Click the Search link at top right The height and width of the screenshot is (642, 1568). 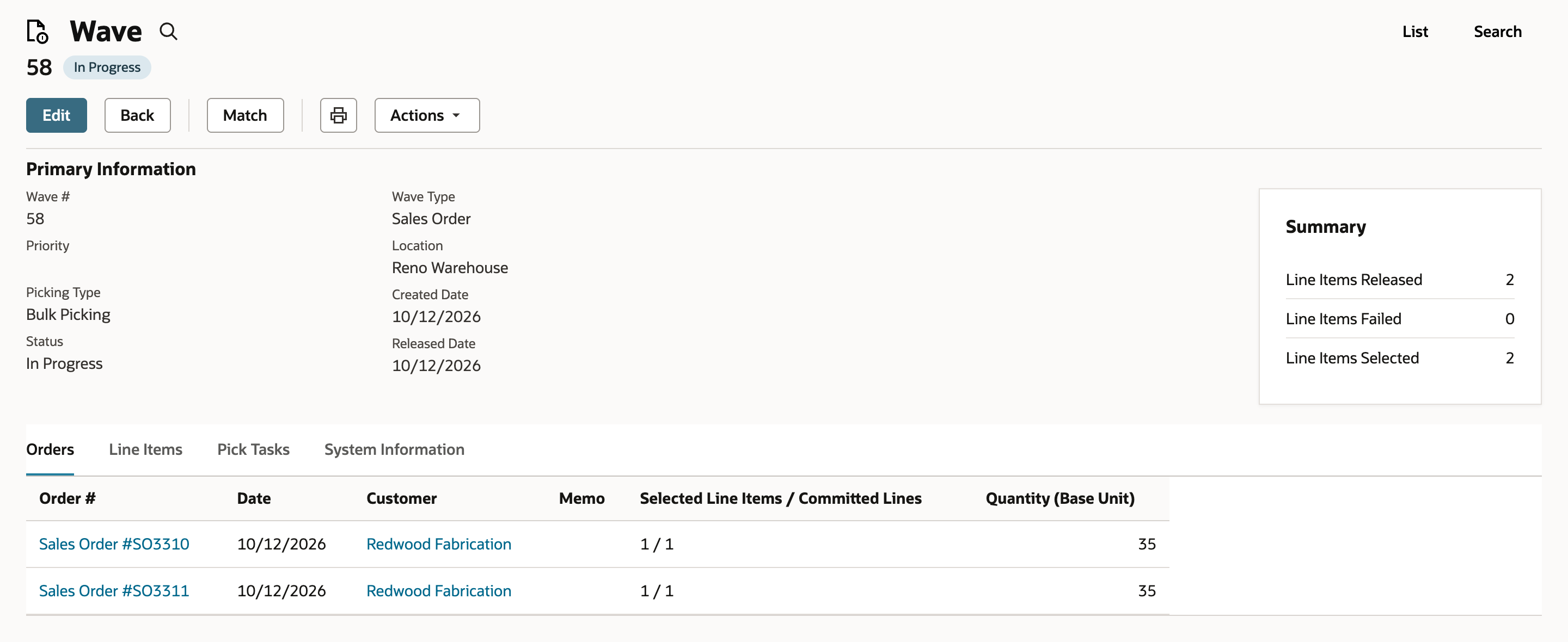point(1497,32)
